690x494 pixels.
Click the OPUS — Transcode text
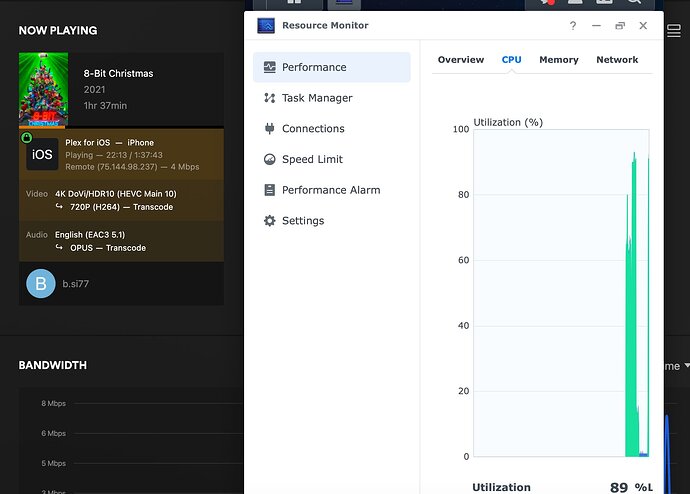point(108,248)
